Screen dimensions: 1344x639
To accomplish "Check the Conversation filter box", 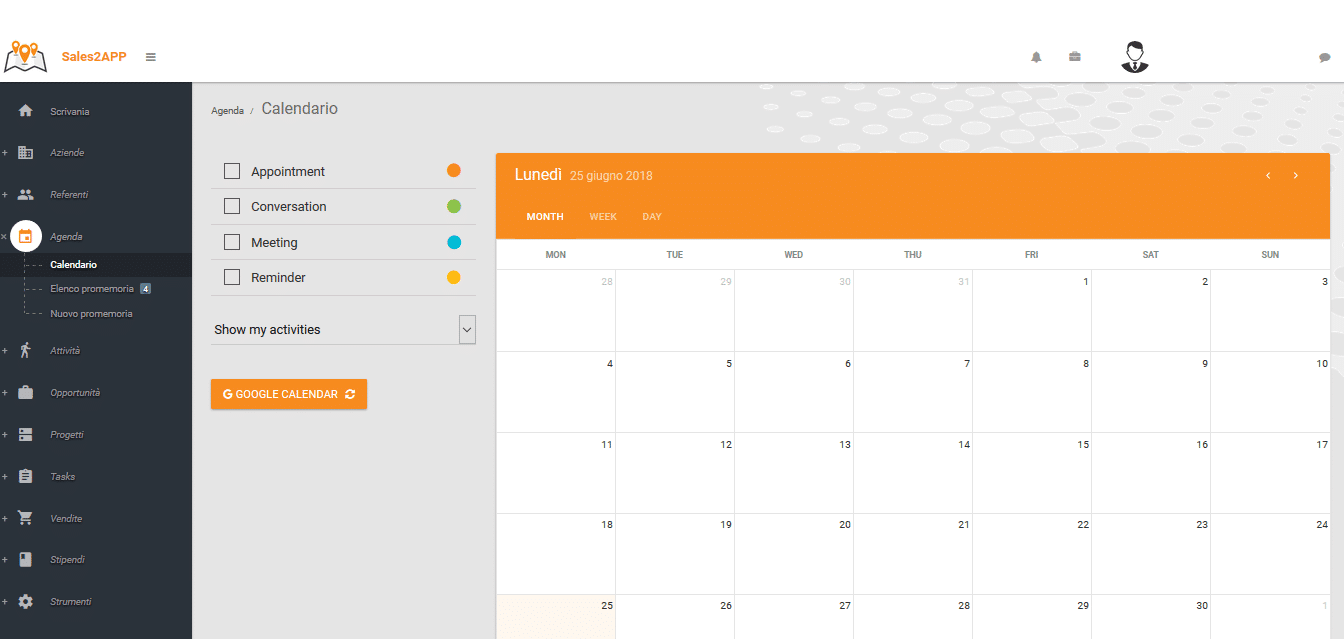I will tap(232, 206).
